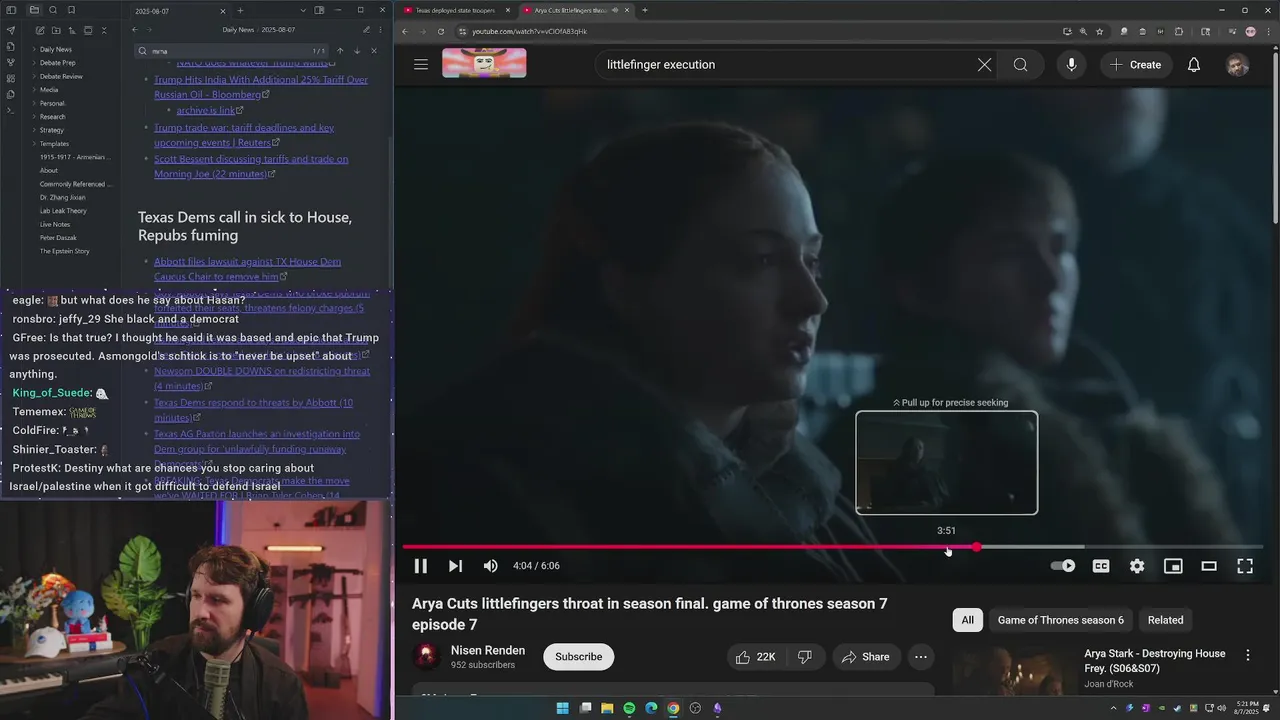Select the All filter chip
The height and width of the screenshot is (720, 1280).
[967, 620]
